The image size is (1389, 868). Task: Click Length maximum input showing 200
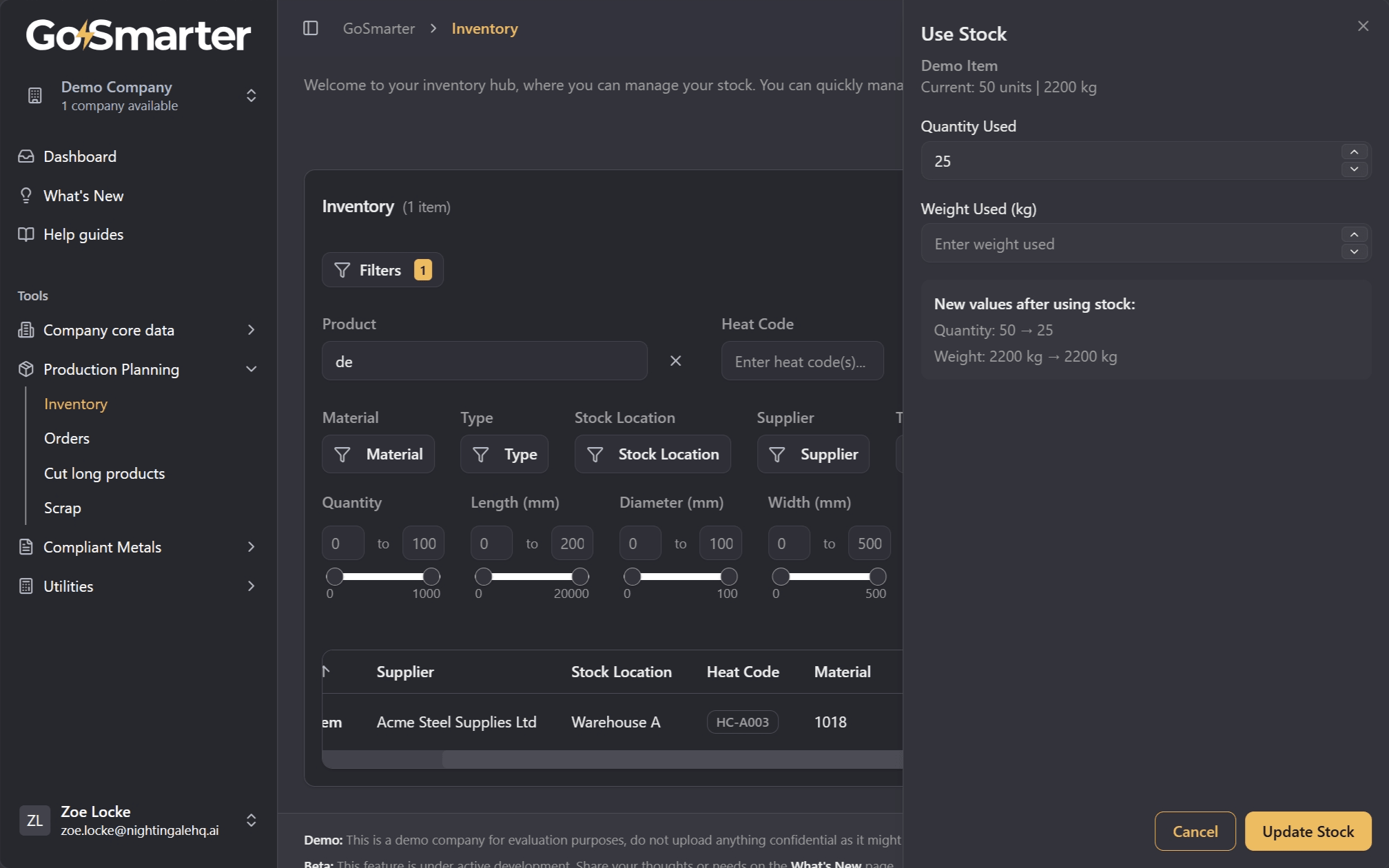(572, 544)
